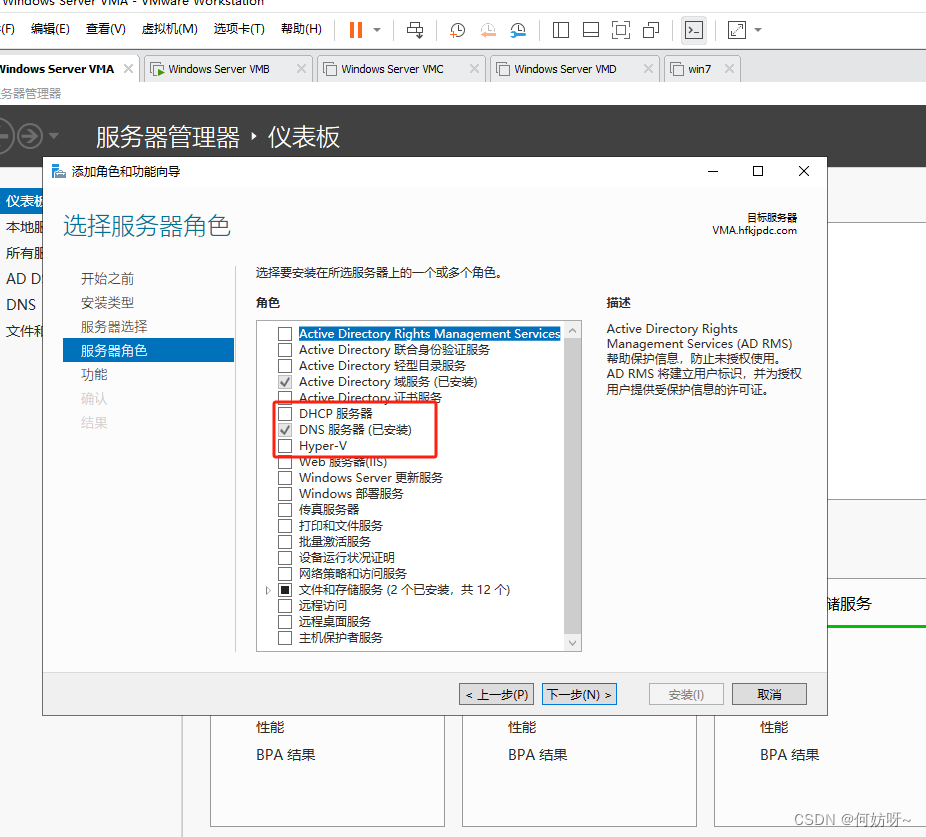Select the 功能 step in wizard sidebar
926x837 pixels.
(94, 374)
